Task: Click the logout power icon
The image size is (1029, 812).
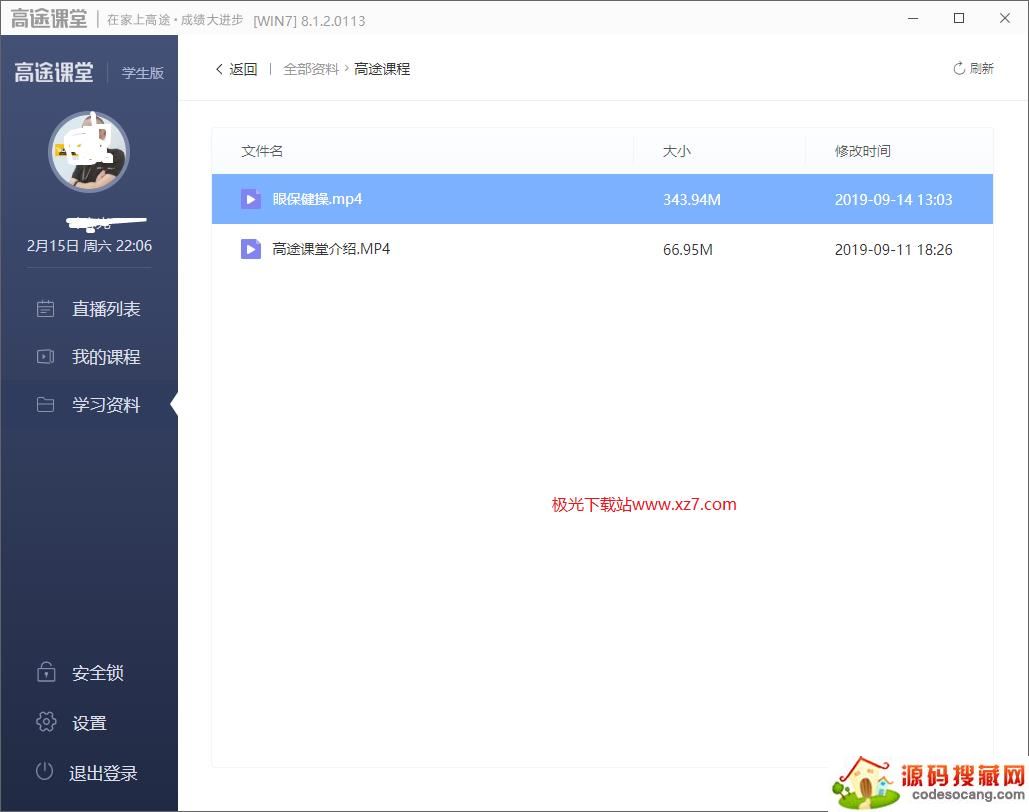Action: [45, 772]
